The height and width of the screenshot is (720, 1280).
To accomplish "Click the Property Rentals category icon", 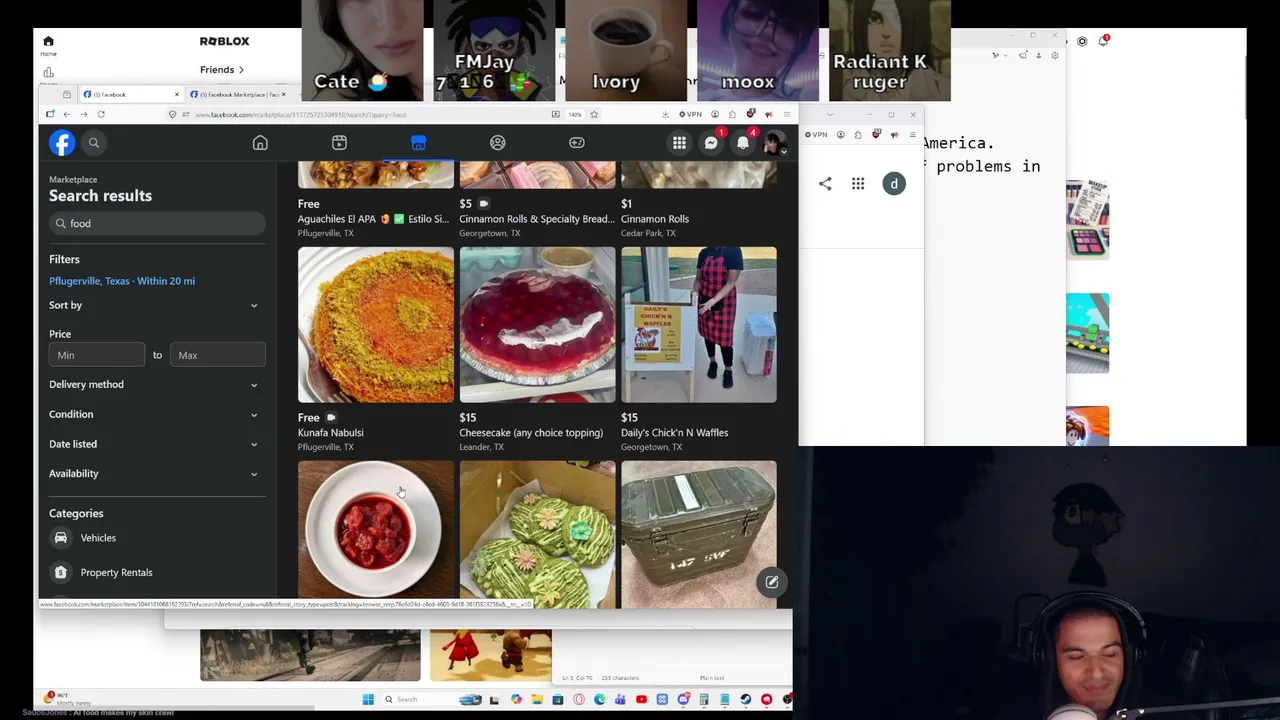I will [x=61, y=573].
